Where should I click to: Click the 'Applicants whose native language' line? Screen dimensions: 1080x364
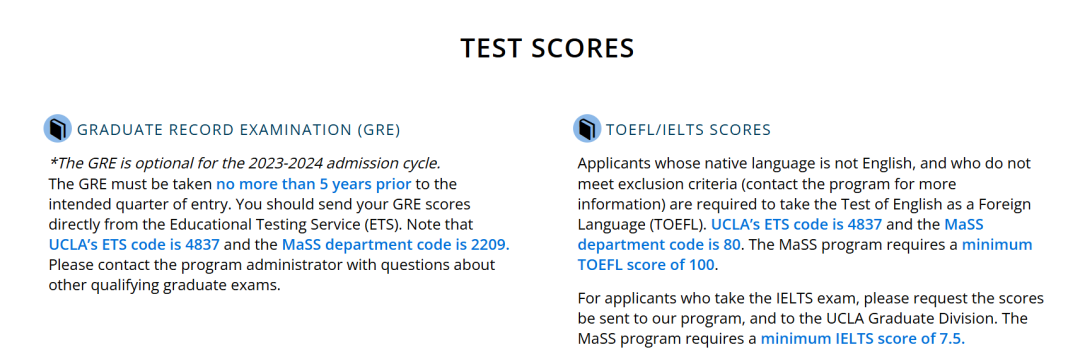click(x=804, y=164)
